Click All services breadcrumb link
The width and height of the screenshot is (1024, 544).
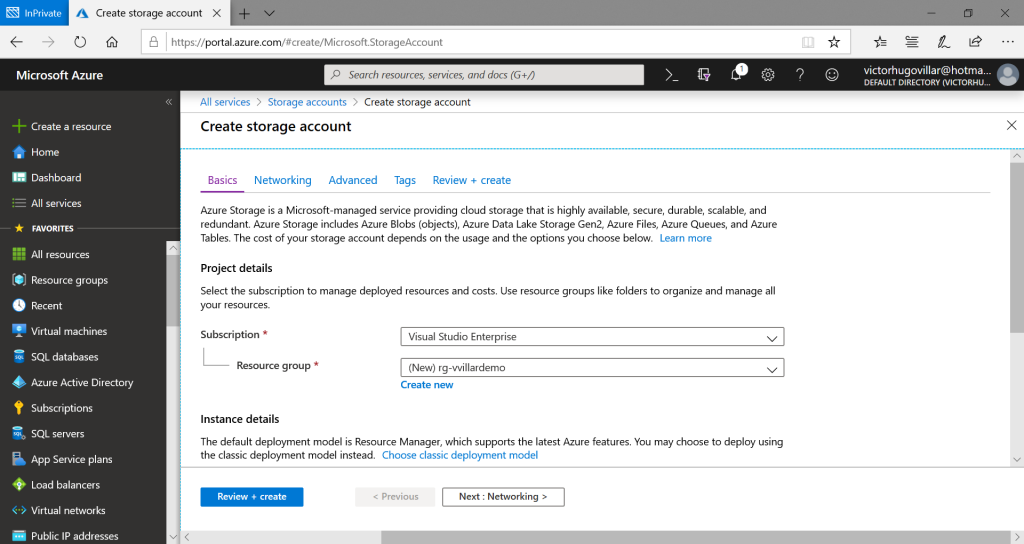(225, 102)
